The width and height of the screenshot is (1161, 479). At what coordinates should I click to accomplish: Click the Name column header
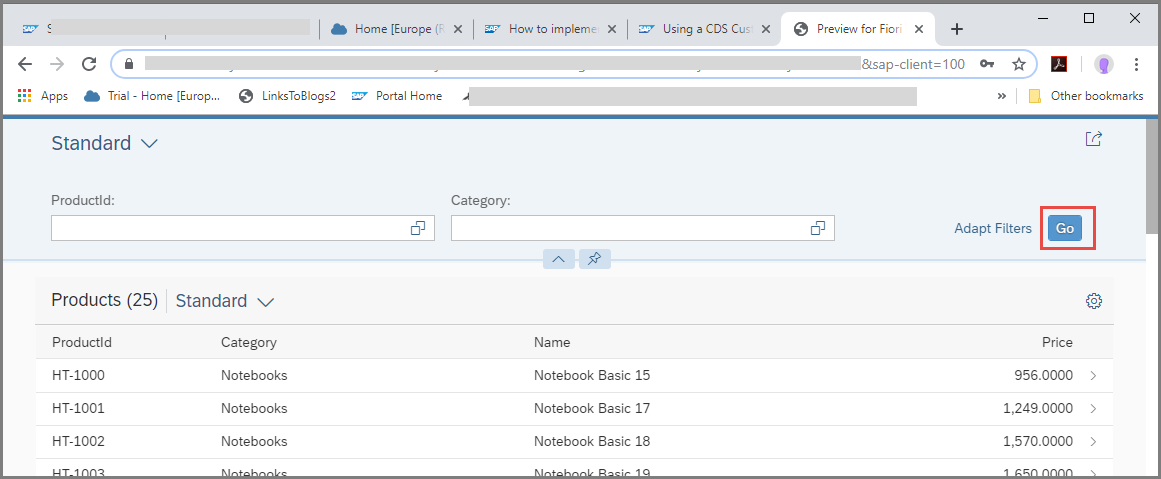click(x=552, y=342)
